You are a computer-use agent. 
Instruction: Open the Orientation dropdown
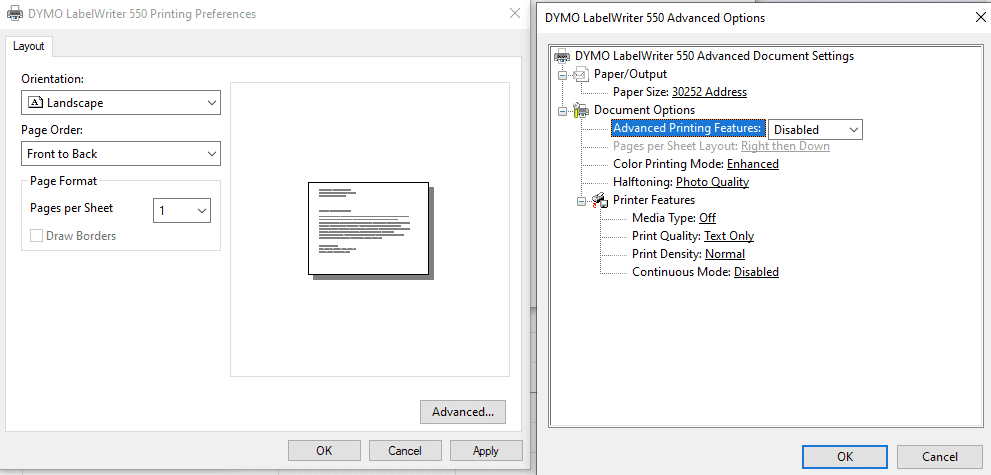pos(120,103)
